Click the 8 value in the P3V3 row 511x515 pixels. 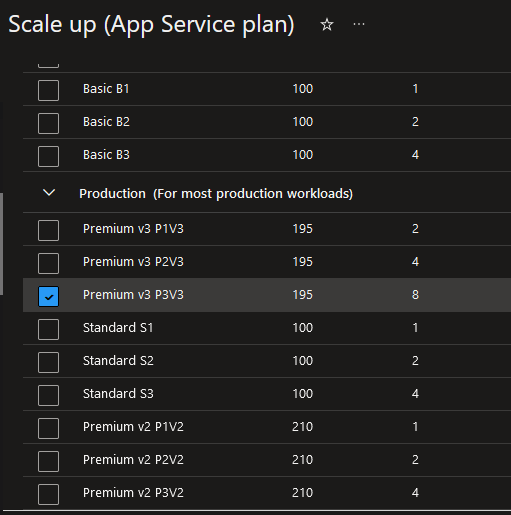click(415, 295)
